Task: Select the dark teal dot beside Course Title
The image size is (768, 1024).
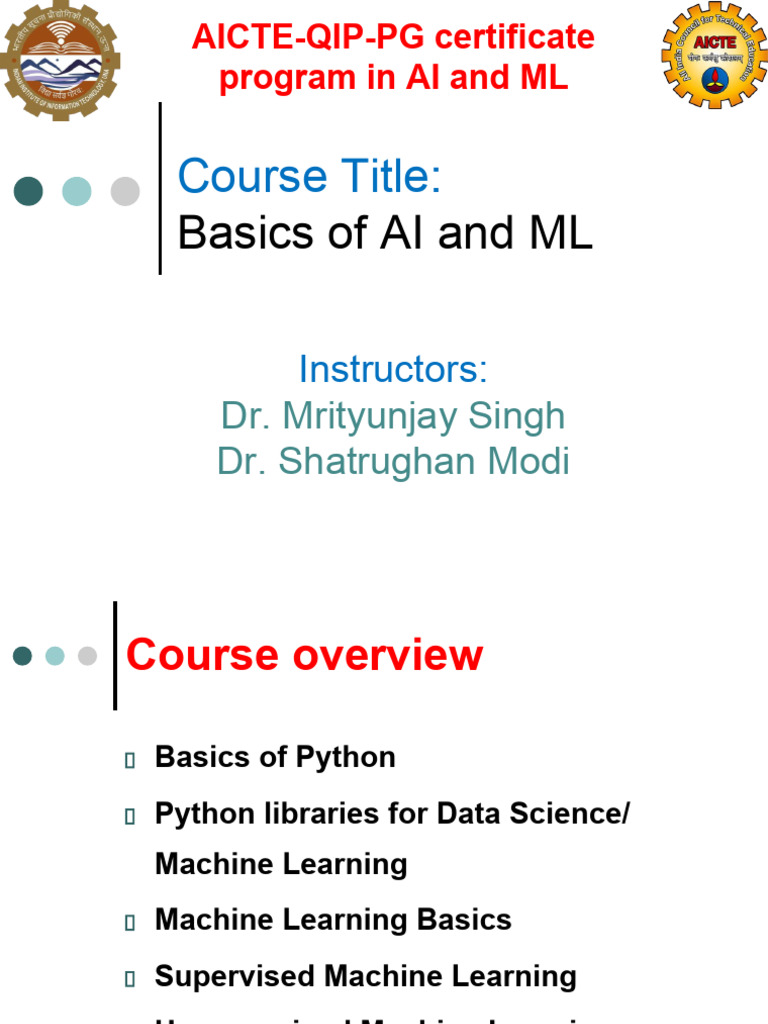Action: pos(28,191)
